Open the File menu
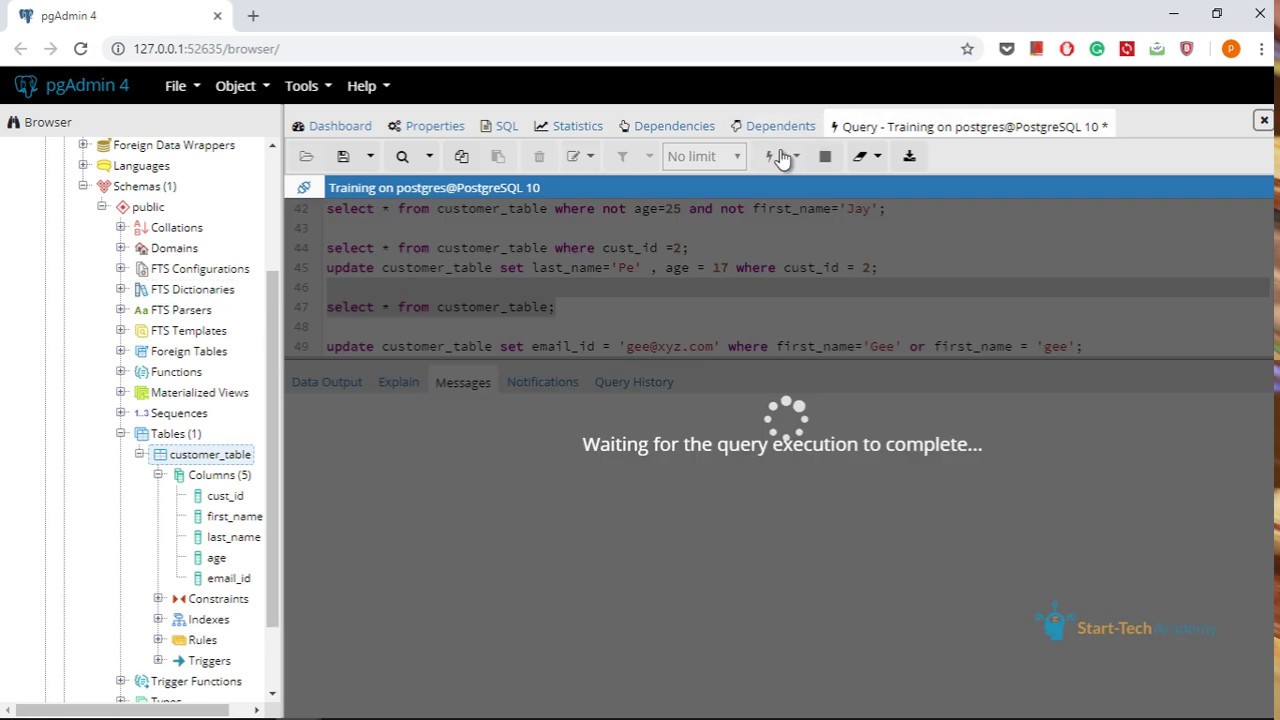Image resolution: width=1280 pixels, height=720 pixels. point(182,86)
